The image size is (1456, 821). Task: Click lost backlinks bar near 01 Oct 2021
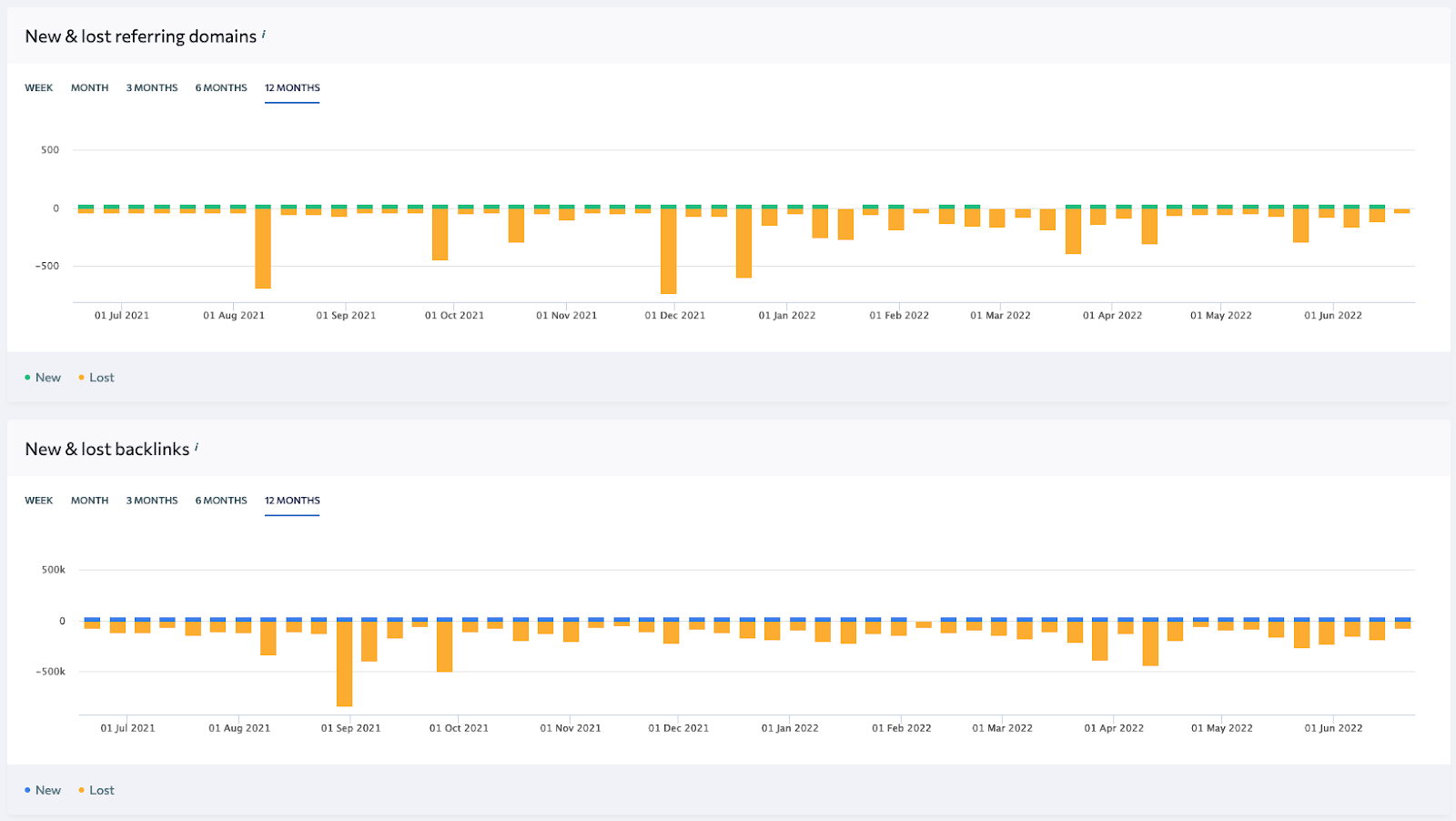(x=444, y=646)
